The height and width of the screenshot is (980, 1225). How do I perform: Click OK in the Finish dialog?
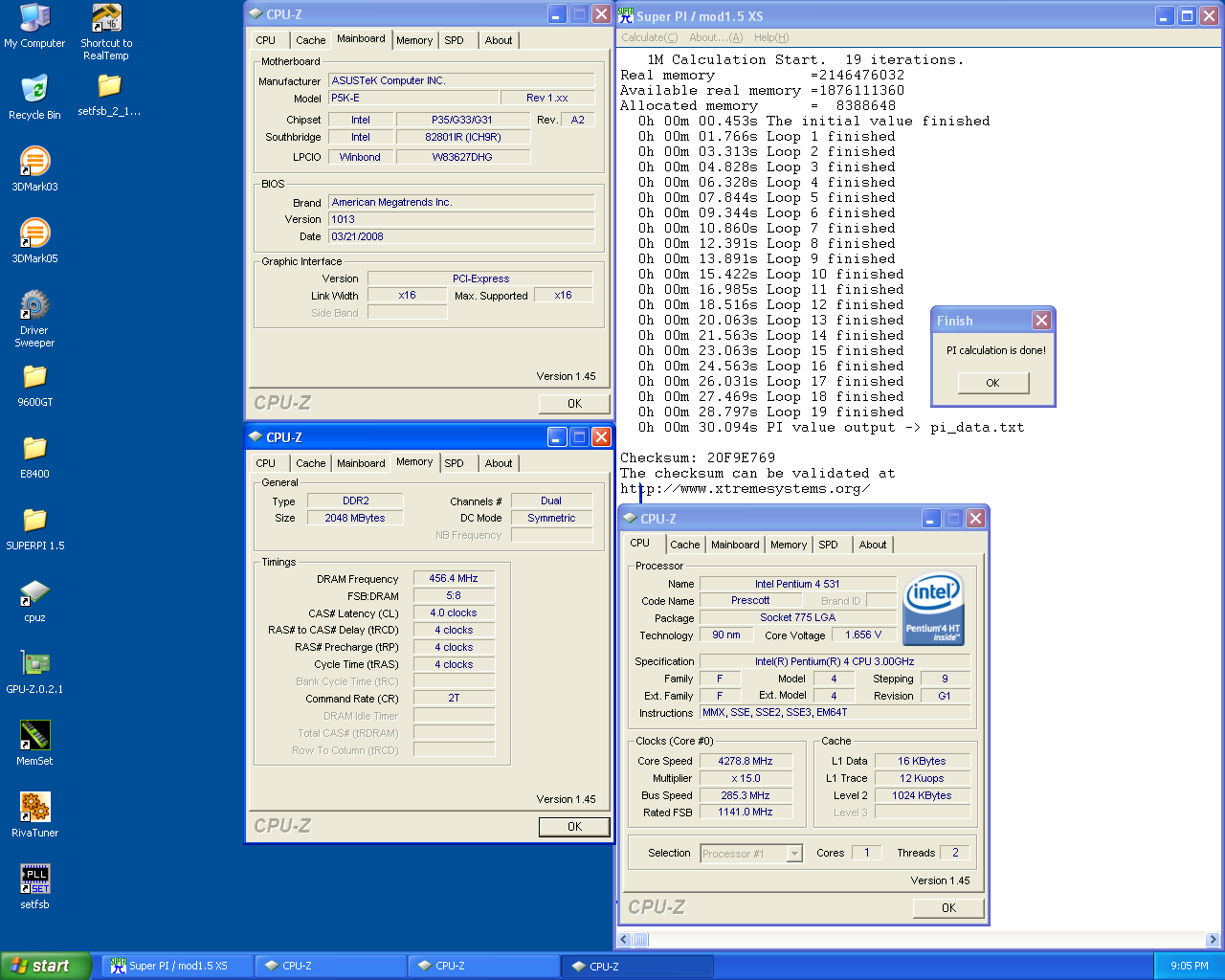992,383
